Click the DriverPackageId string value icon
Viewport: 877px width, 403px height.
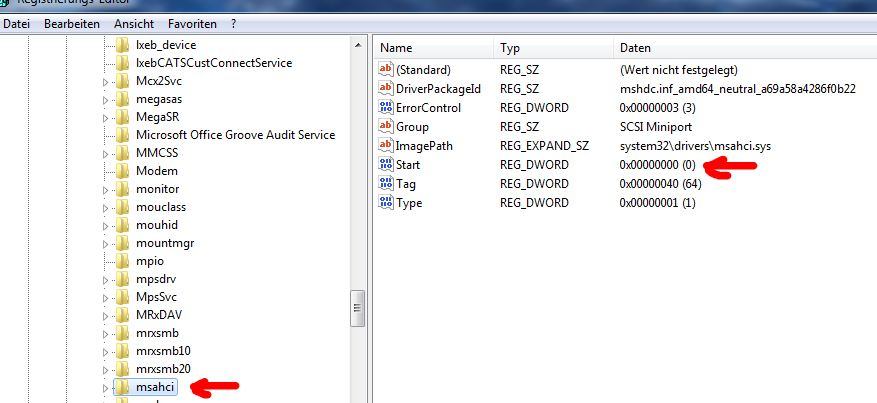click(386, 89)
